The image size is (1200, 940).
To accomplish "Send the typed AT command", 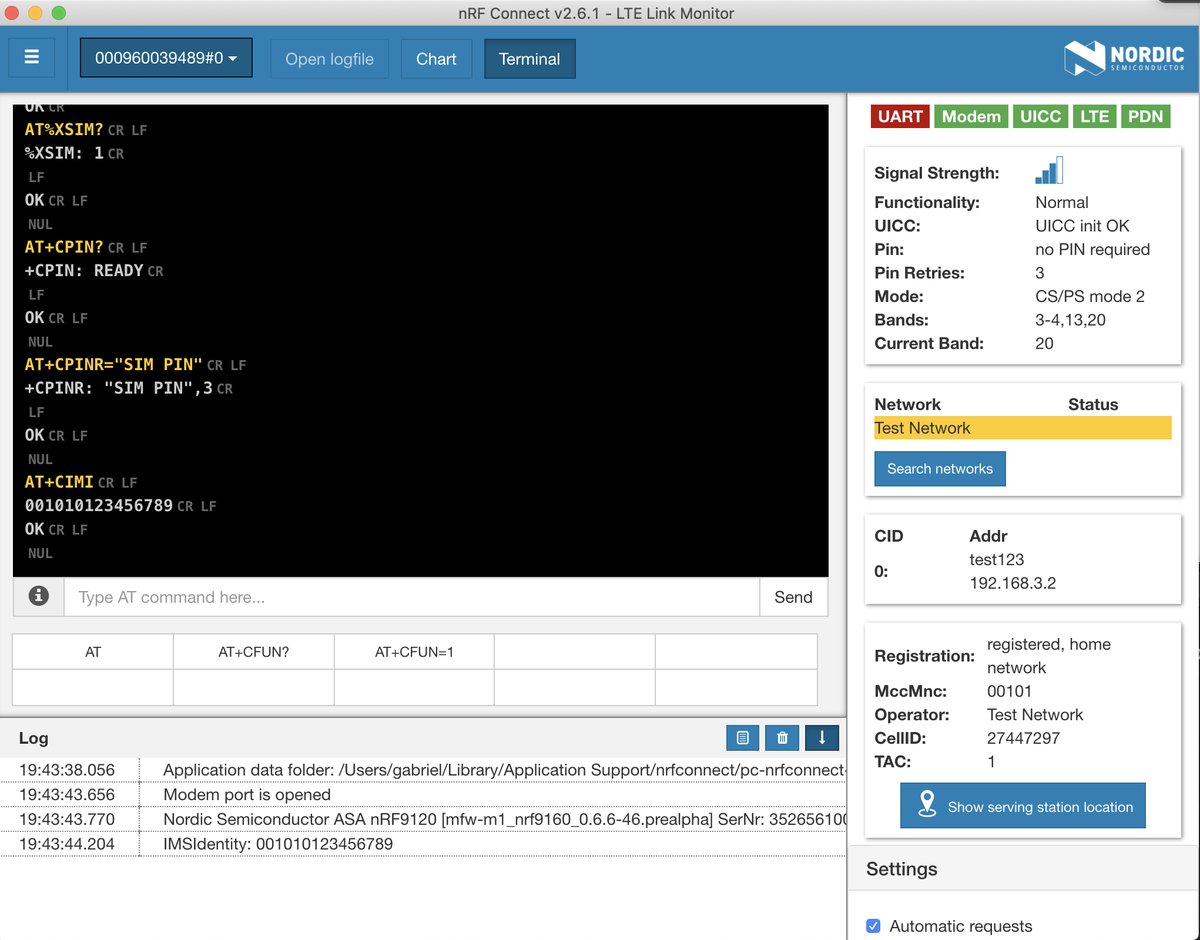I will (x=793, y=597).
